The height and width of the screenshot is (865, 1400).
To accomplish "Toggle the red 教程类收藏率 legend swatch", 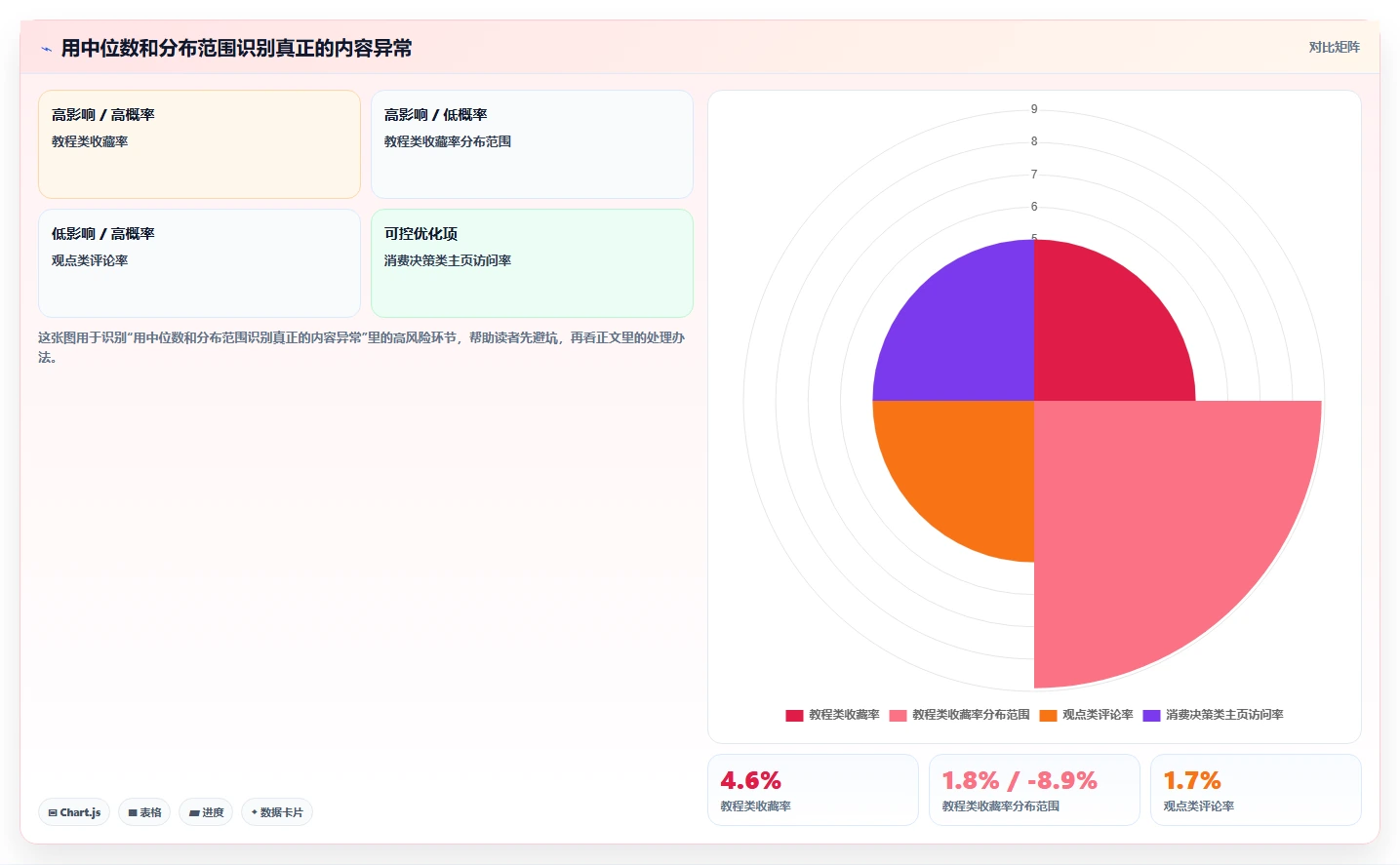I will coord(794,715).
